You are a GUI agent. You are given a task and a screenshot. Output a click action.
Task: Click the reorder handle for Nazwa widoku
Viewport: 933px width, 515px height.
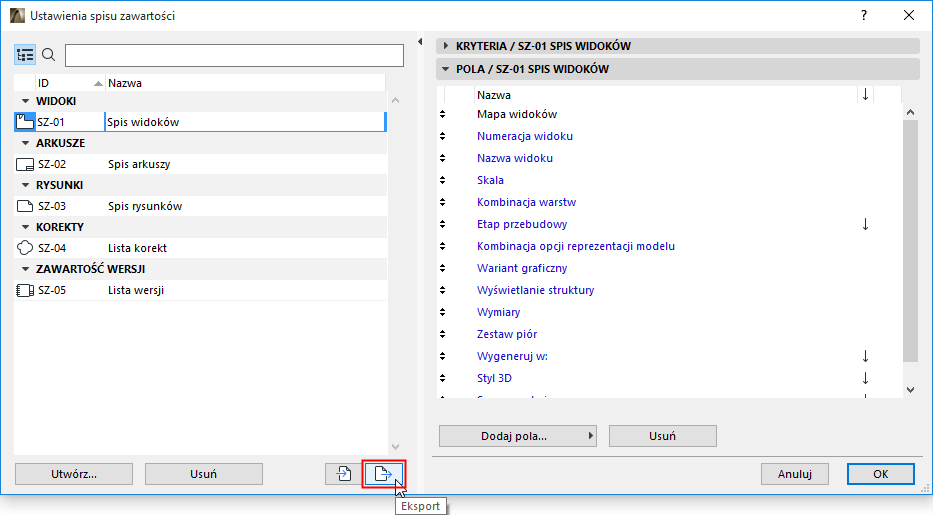[442, 158]
